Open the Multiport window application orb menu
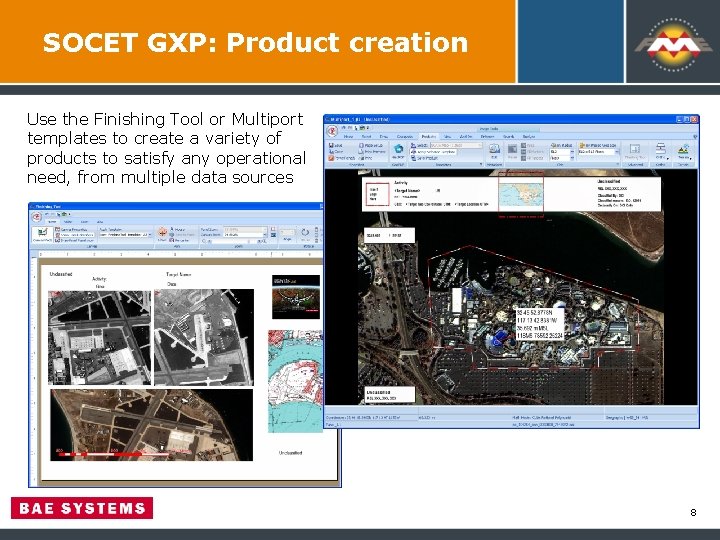This screenshot has width=720, height=540. 332,131
